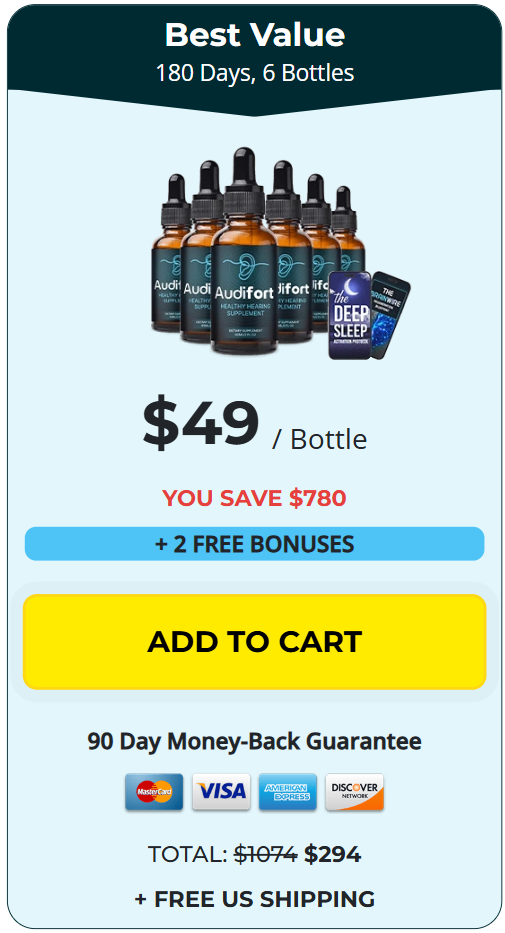This screenshot has width=505, height=933.
Task: Click the MasterCard payment icon
Action: click(x=154, y=791)
